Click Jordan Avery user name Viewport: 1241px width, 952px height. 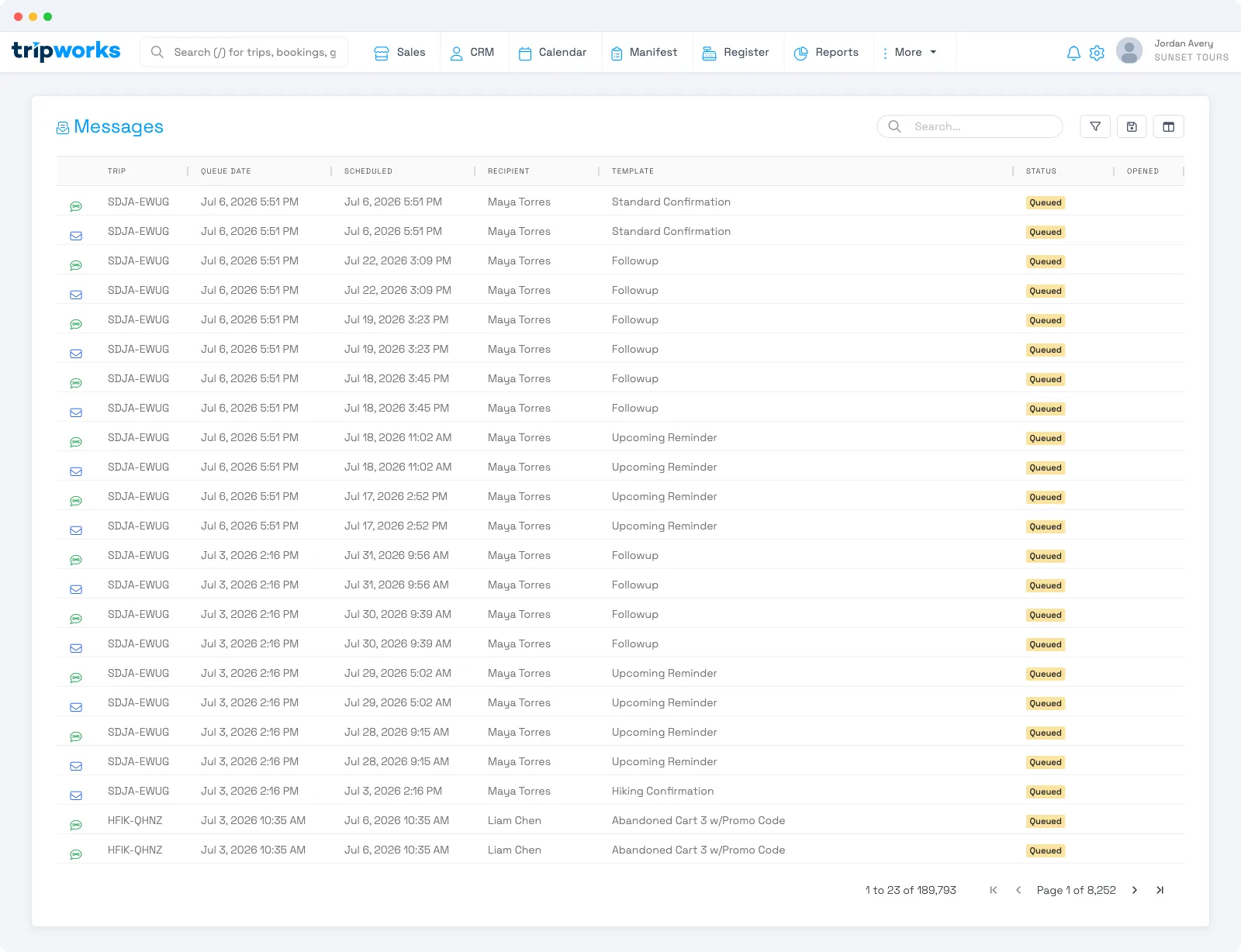point(1184,43)
